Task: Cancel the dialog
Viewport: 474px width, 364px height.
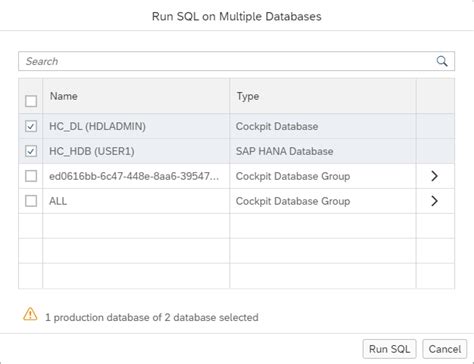Action: pos(445,349)
